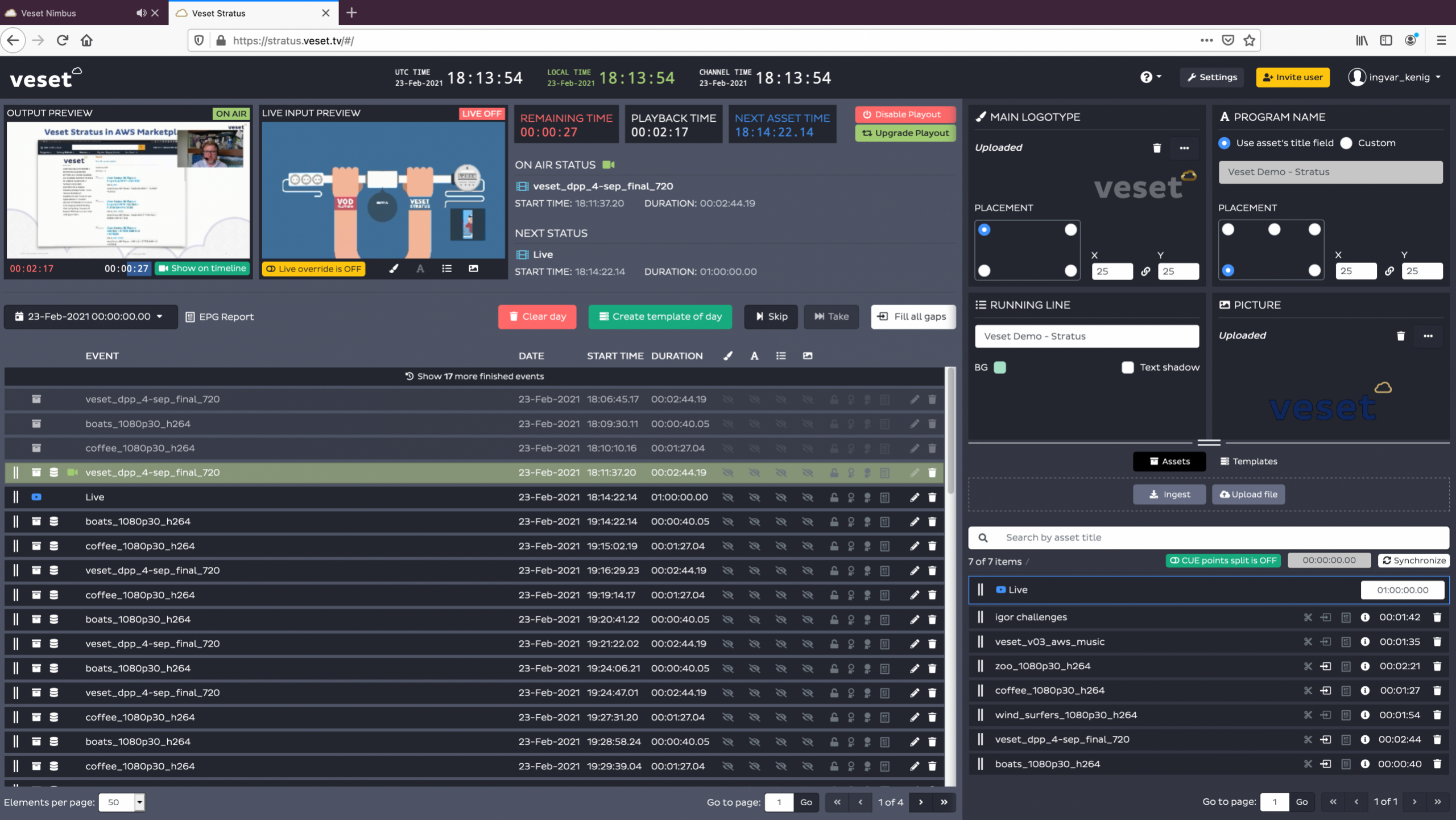Delete the Live event from the playlist

pos(932,497)
